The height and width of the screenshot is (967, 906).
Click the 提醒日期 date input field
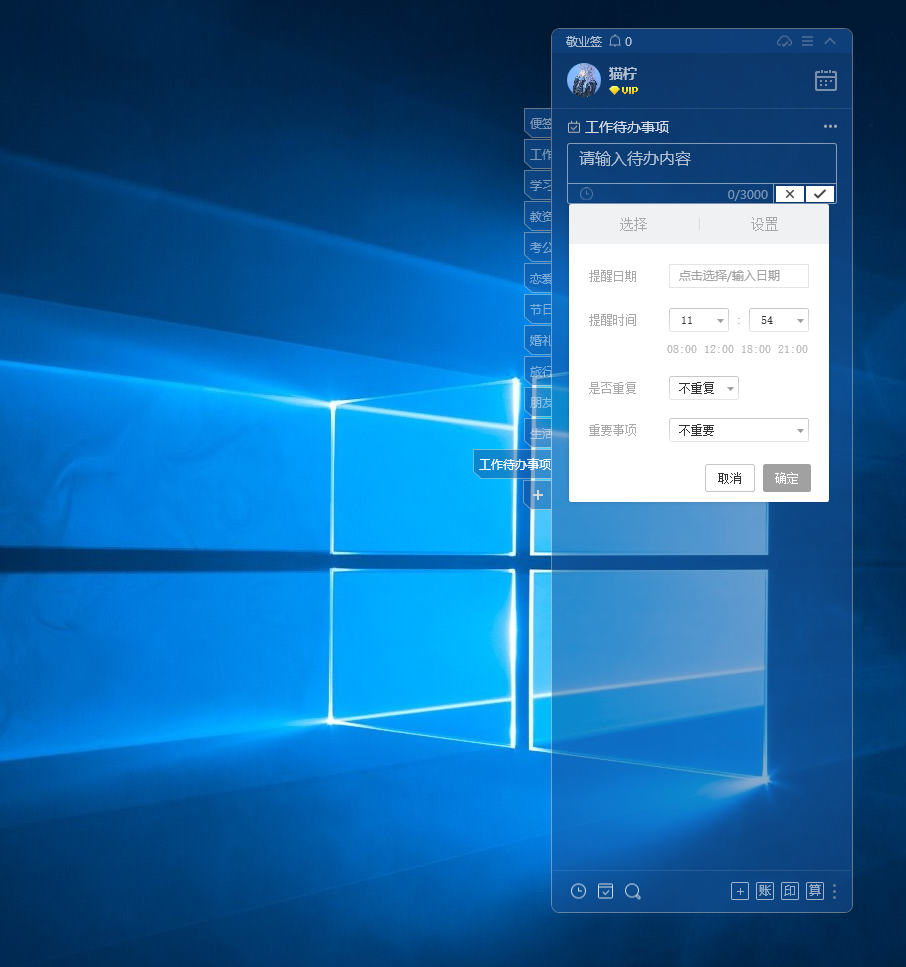point(739,276)
